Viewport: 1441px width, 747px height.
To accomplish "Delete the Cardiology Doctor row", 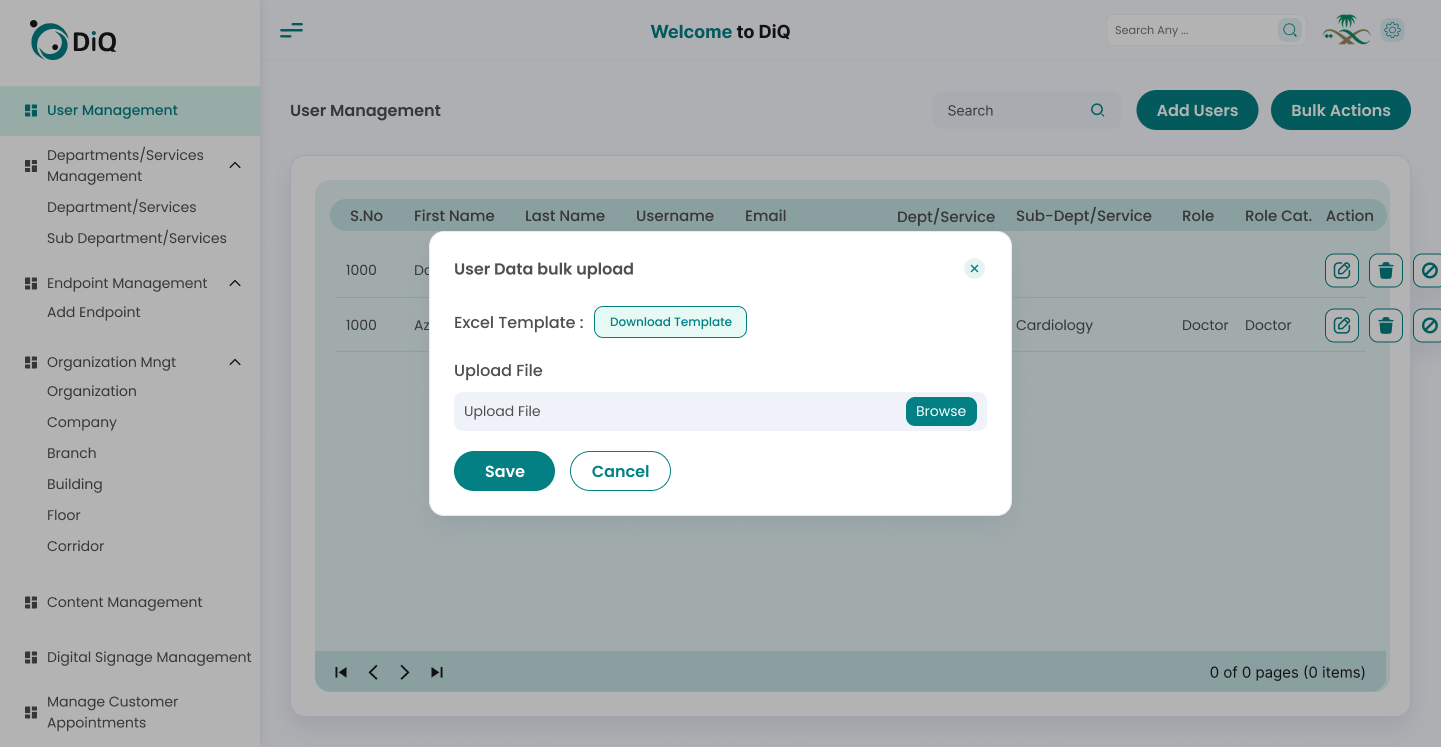I will click(1386, 325).
